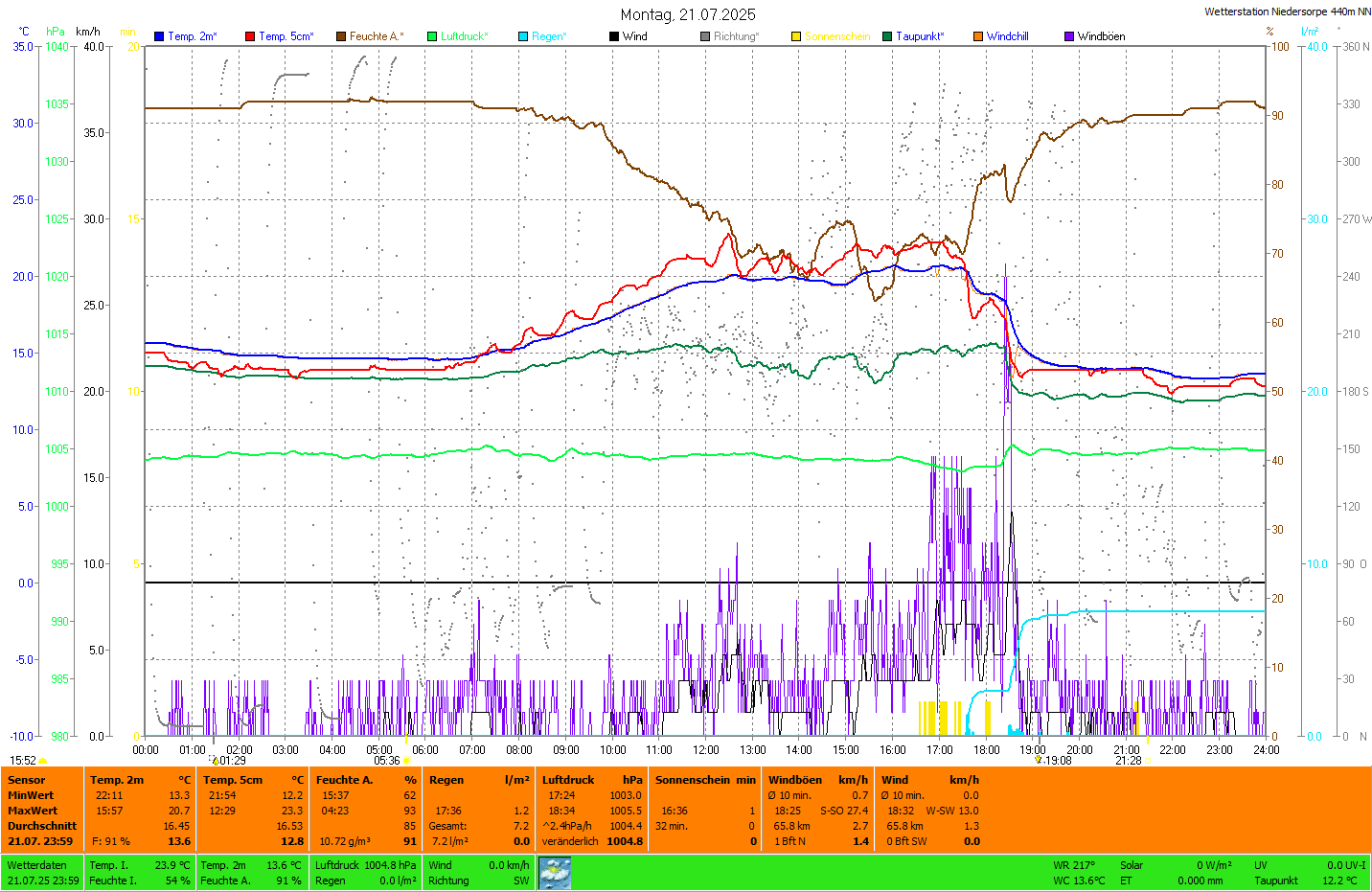Click the sunset icon next to 19:08

pyautogui.click(x=1039, y=760)
